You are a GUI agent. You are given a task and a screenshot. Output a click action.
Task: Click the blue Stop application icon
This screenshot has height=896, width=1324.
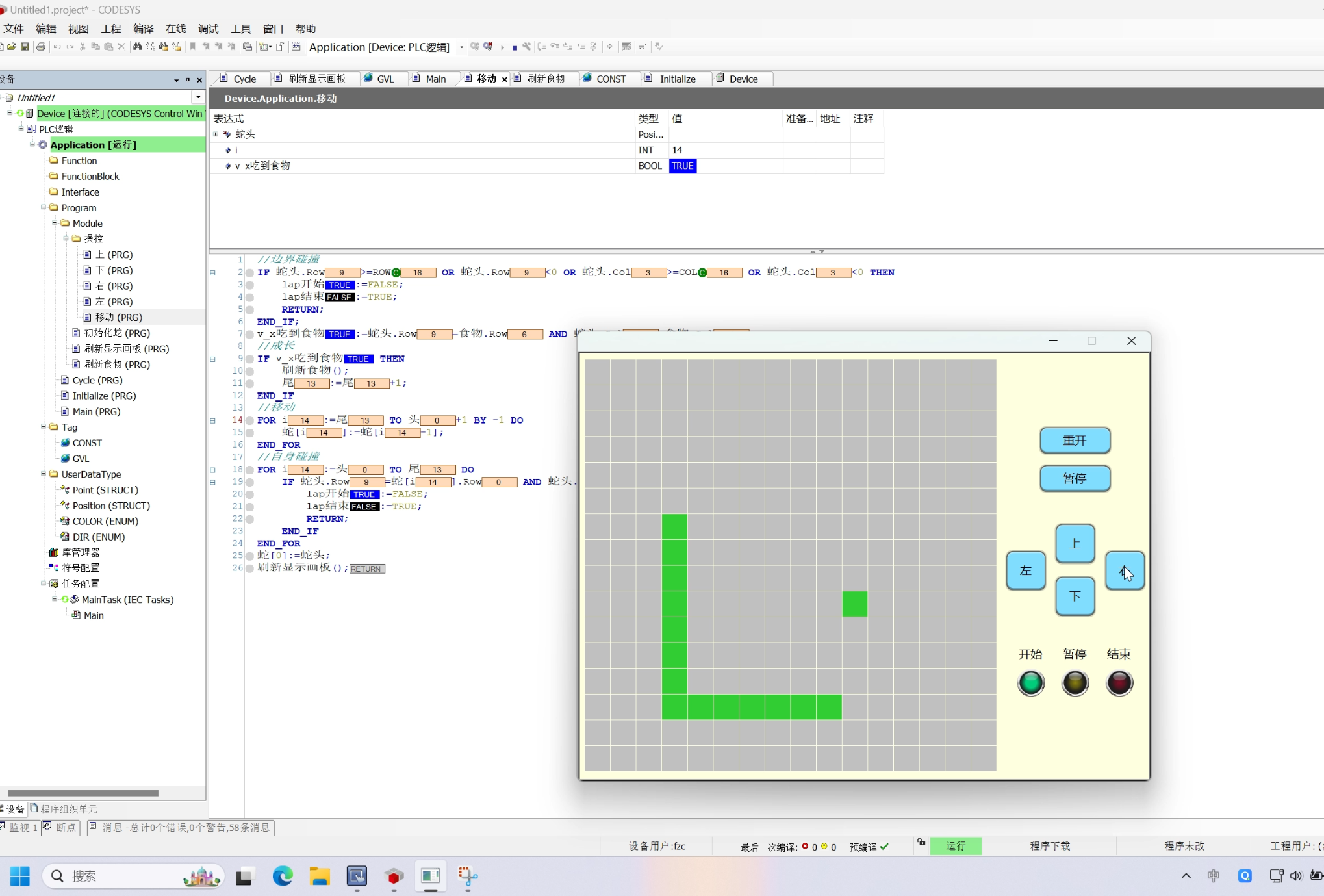(x=514, y=47)
